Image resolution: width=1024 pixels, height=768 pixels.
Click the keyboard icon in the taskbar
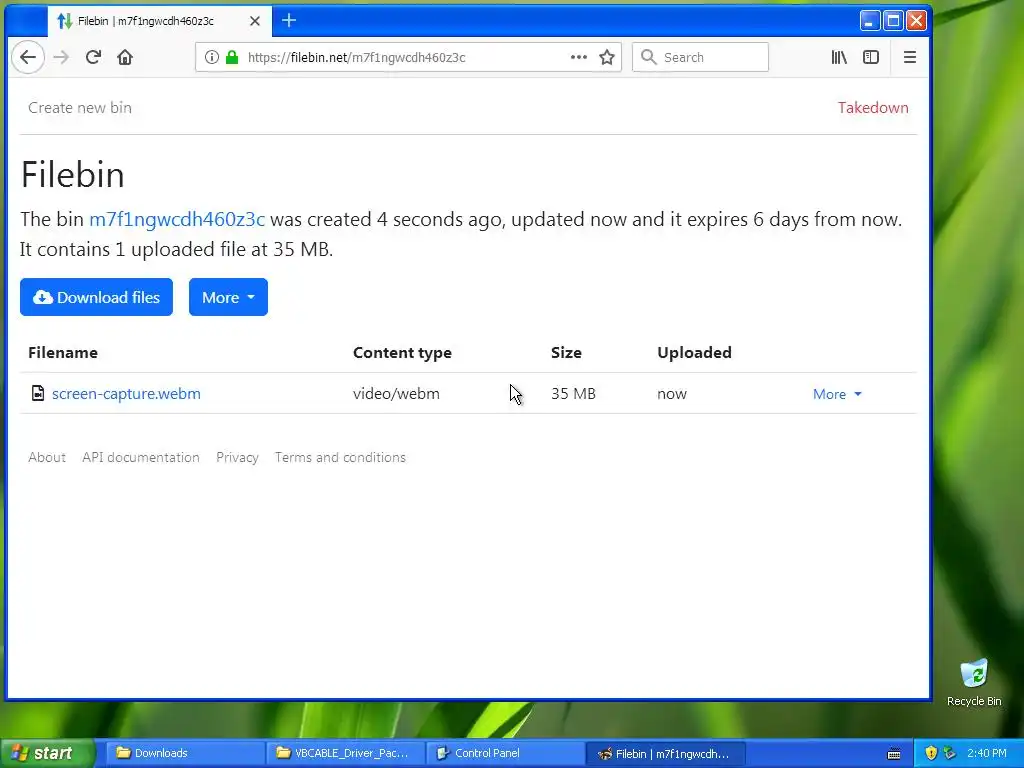tap(894, 754)
